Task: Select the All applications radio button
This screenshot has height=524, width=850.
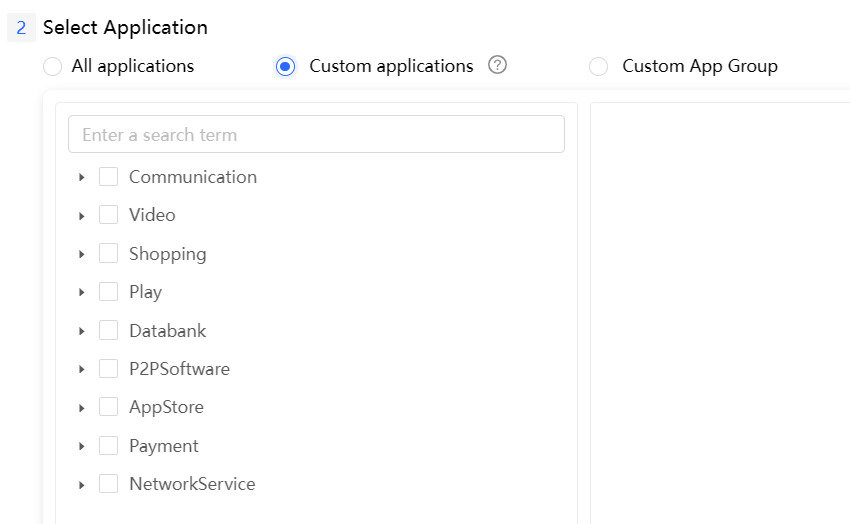Action: [53, 66]
